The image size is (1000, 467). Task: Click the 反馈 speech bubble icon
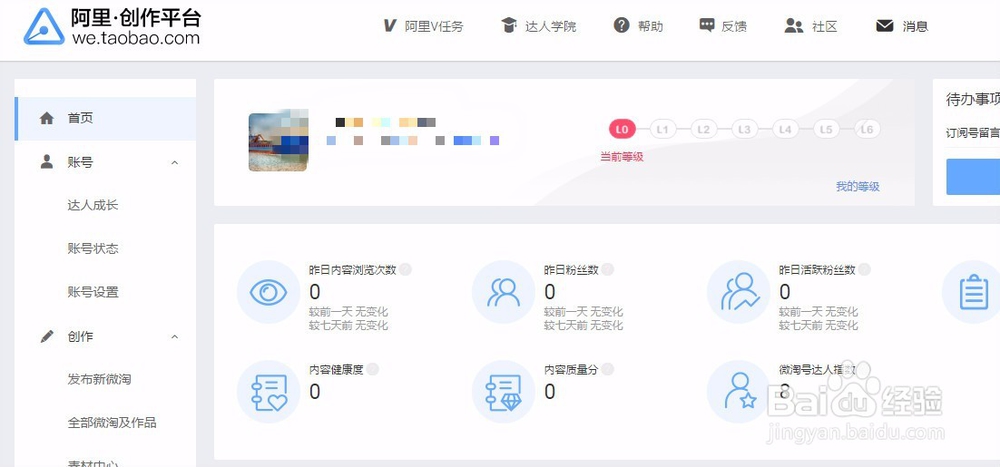click(707, 26)
